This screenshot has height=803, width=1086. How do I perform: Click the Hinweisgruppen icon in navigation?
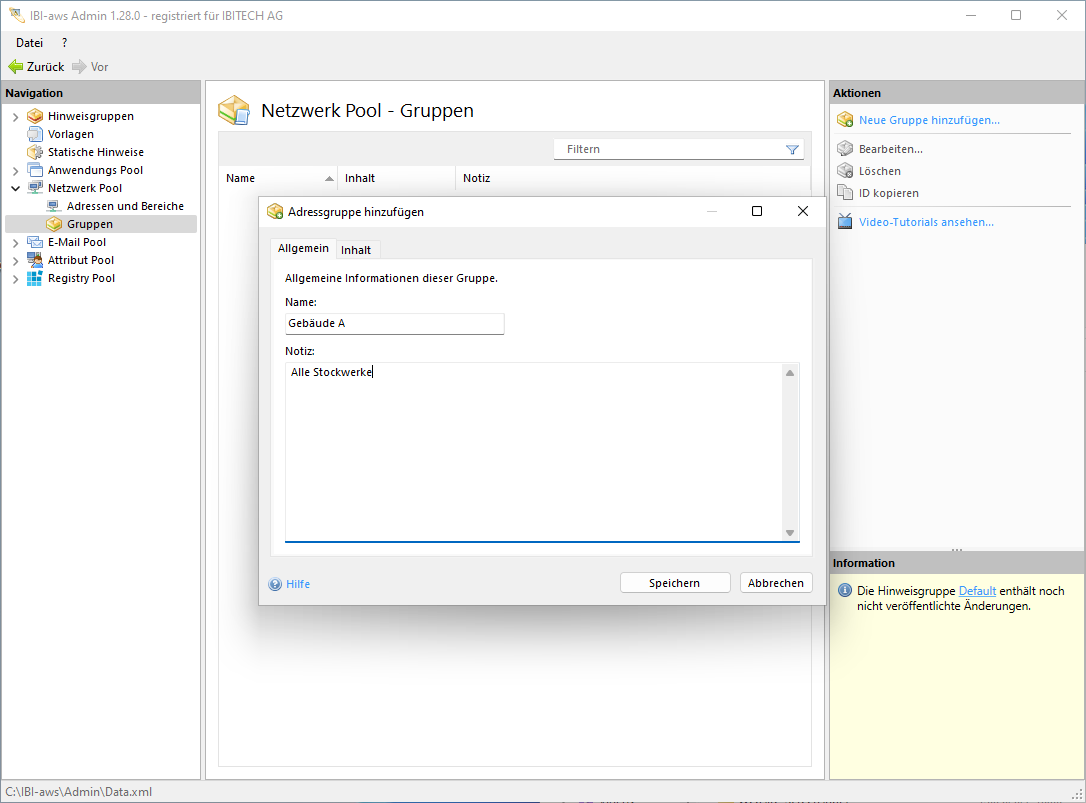click(35, 116)
